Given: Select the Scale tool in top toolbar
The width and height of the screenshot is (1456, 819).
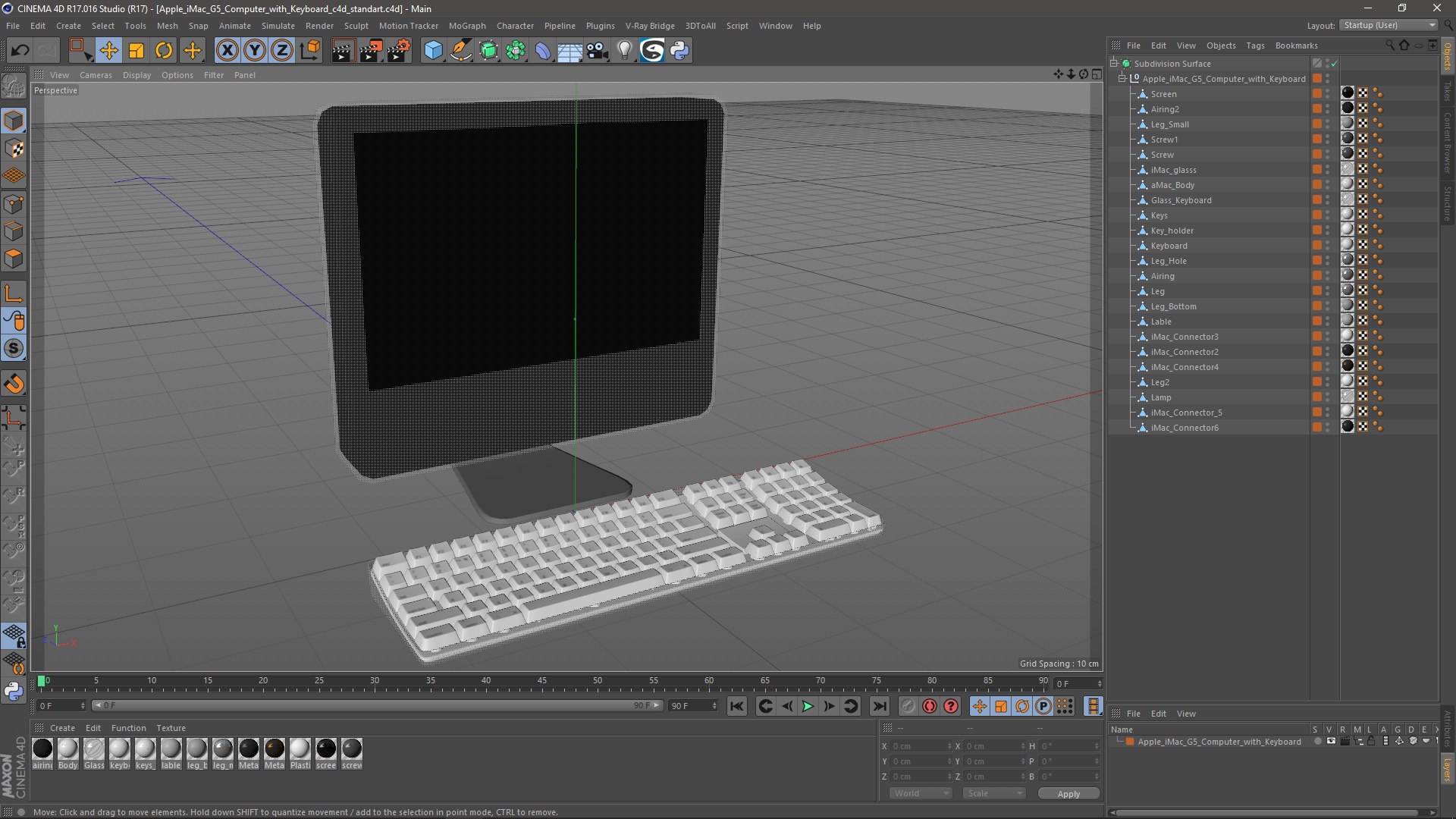Looking at the screenshot, I should click(136, 51).
